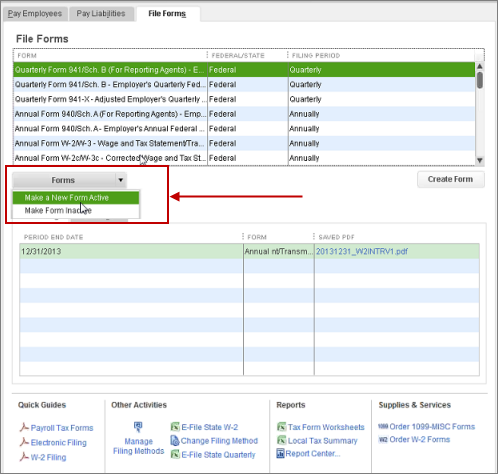This screenshot has height=474, width=498.
Task: Select Quarterly Form 941-X Adjusted Employer's row
Action: (244, 99)
